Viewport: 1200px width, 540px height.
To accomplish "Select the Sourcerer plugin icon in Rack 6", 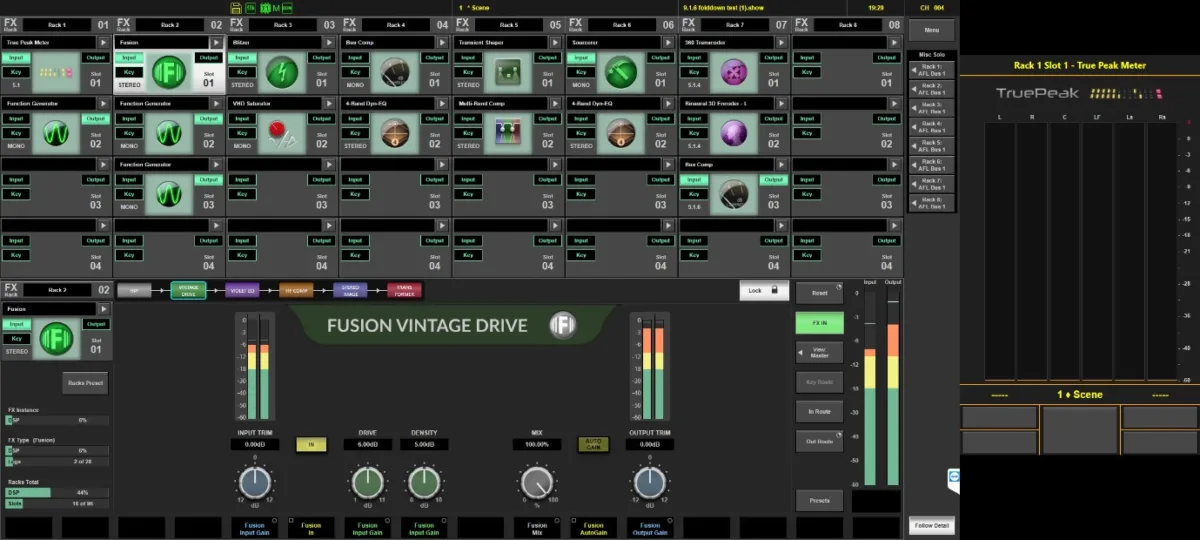I will pos(620,72).
